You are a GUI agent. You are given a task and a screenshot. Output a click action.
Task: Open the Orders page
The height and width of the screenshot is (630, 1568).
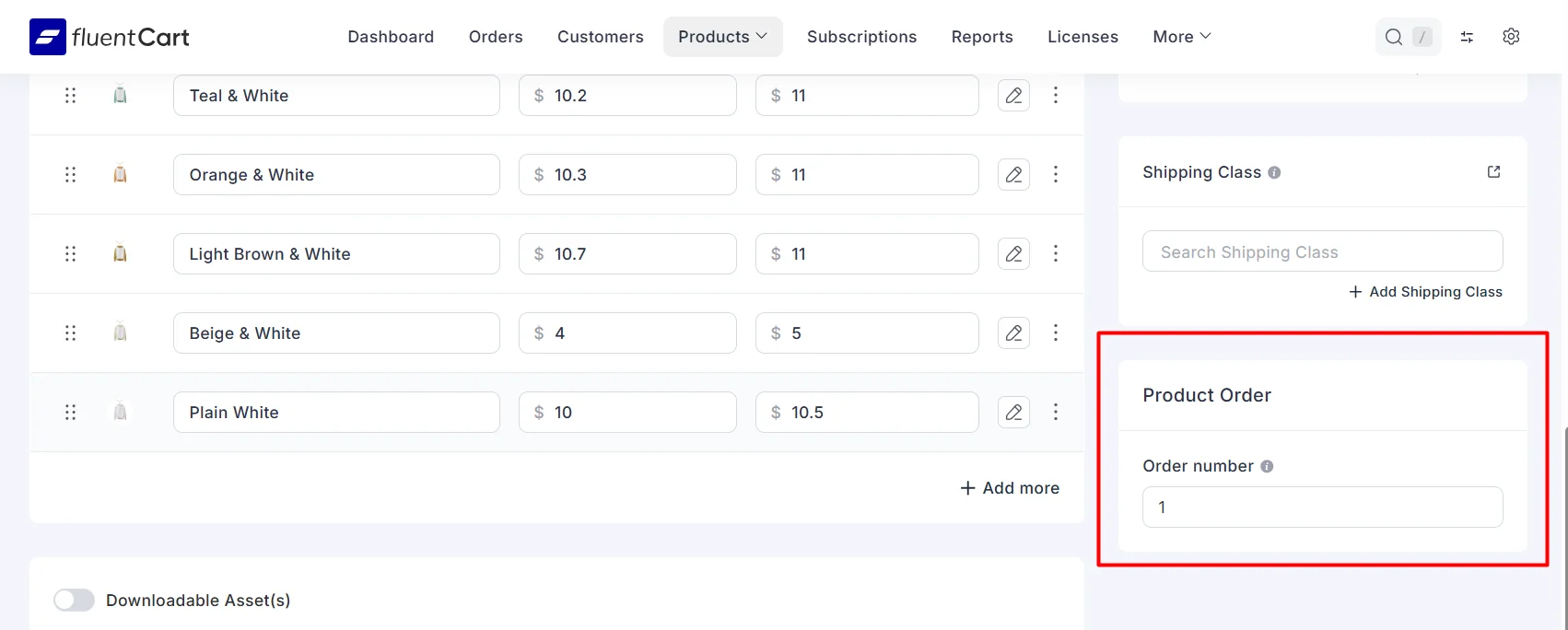[x=496, y=37]
